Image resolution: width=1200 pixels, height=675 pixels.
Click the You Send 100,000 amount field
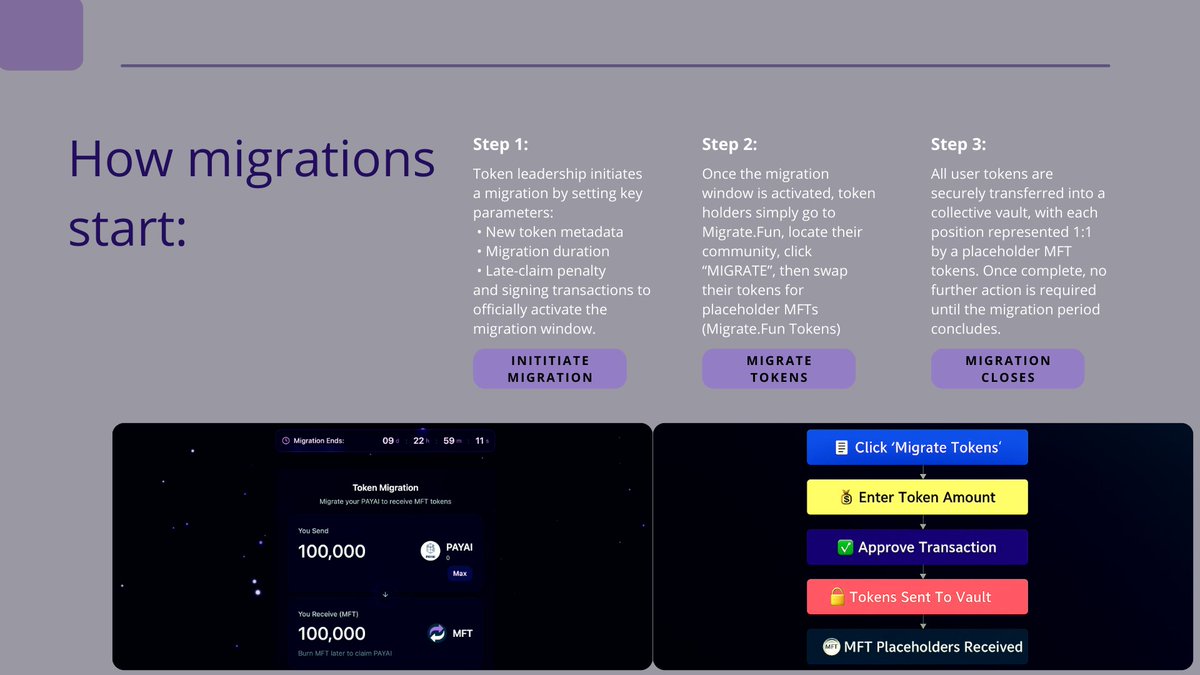(332, 551)
